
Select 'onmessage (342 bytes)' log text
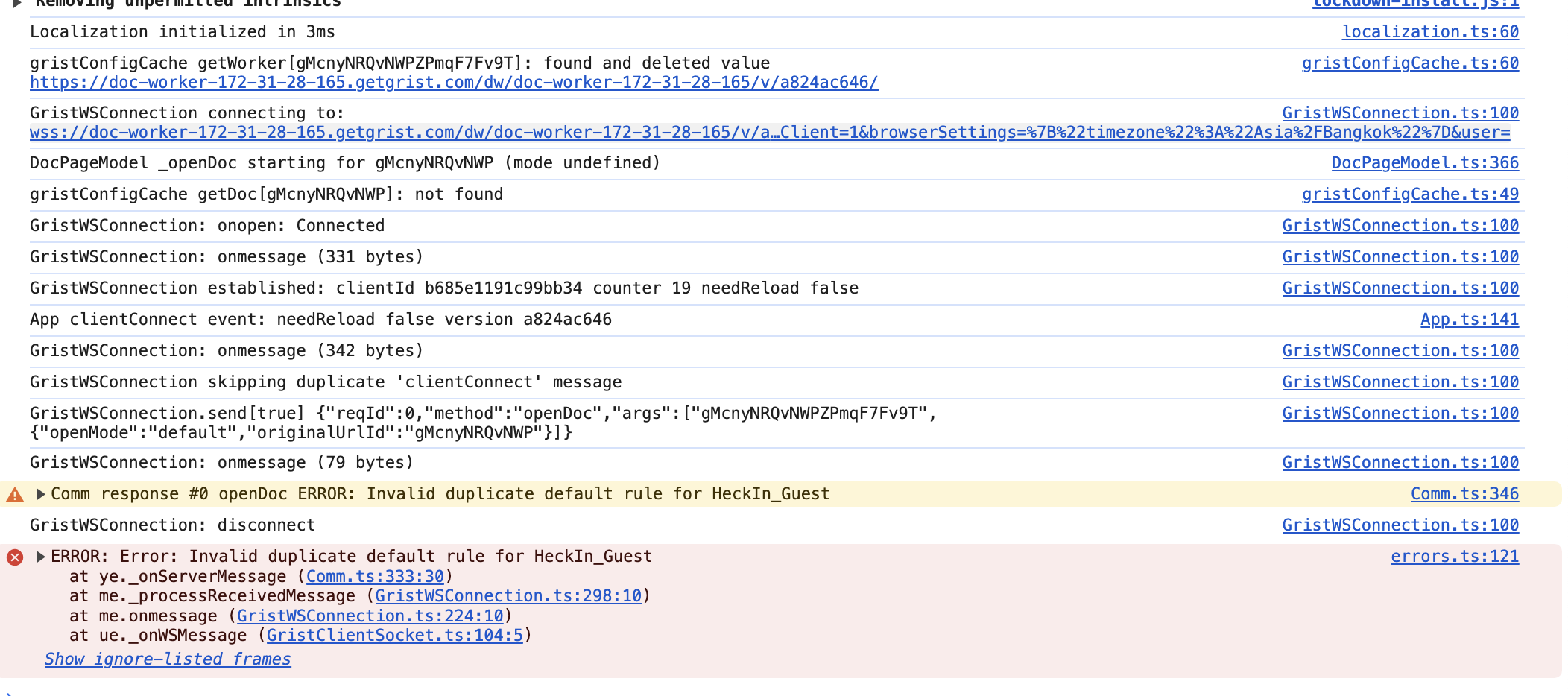(227, 351)
